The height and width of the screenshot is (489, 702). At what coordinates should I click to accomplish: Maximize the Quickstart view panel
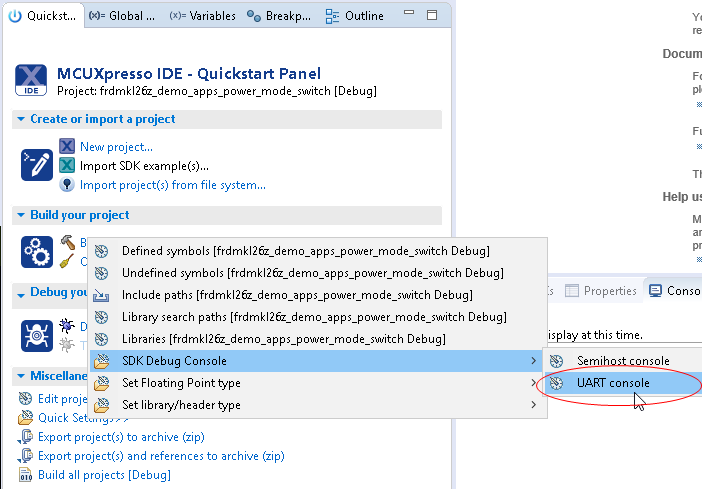(x=432, y=15)
